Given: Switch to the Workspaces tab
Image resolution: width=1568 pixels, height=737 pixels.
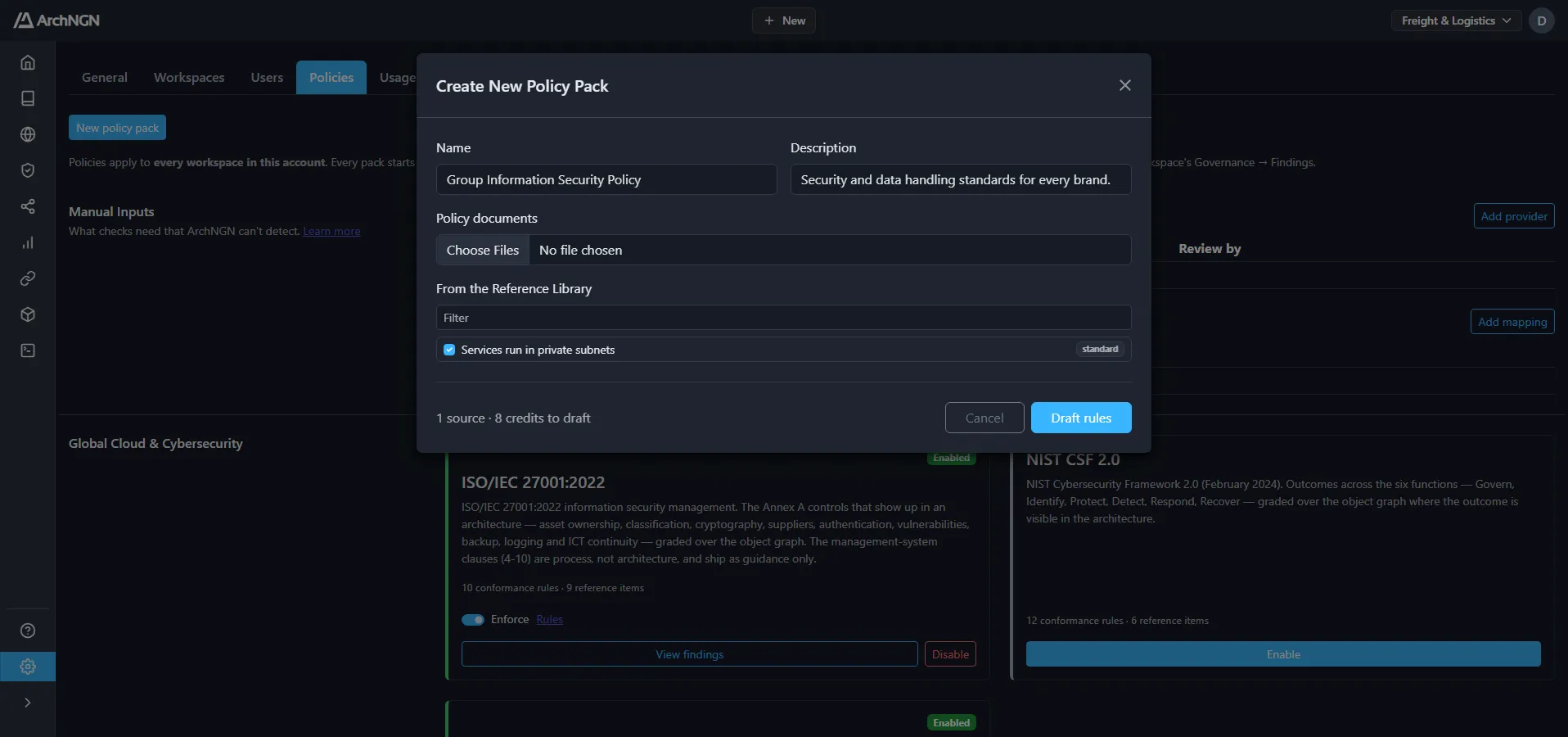Looking at the screenshot, I should (x=189, y=78).
